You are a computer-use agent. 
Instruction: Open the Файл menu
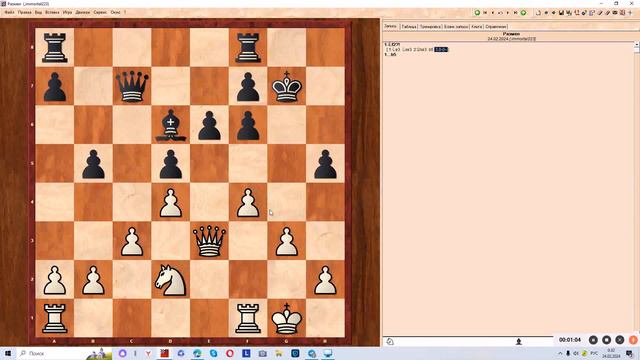(x=9, y=12)
